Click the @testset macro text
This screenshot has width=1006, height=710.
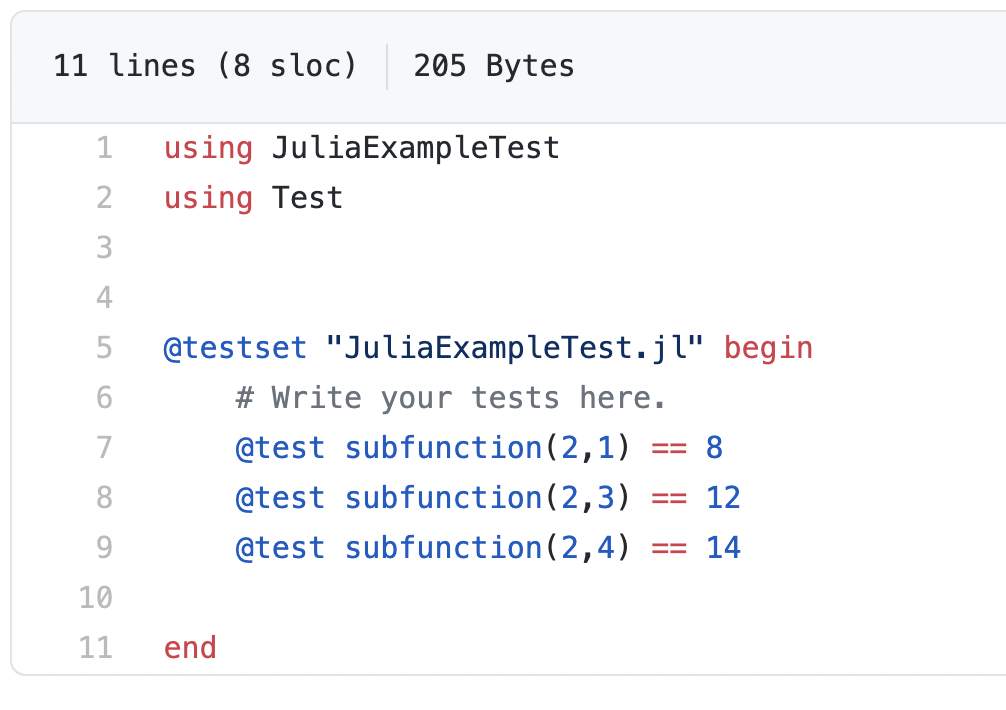pyautogui.click(x=235, y=348)
